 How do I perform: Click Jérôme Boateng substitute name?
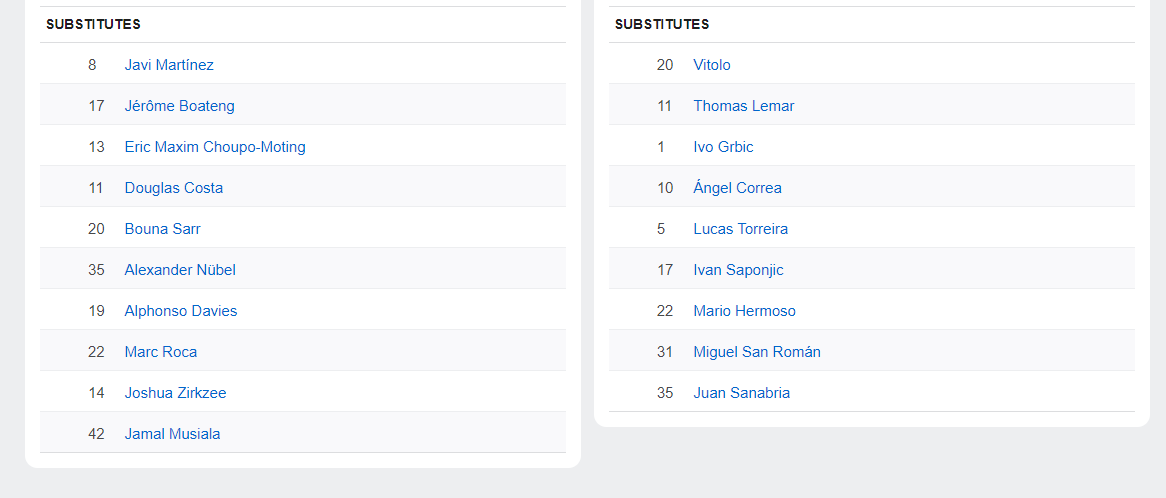pyautogui.click(x=179, y=106)
